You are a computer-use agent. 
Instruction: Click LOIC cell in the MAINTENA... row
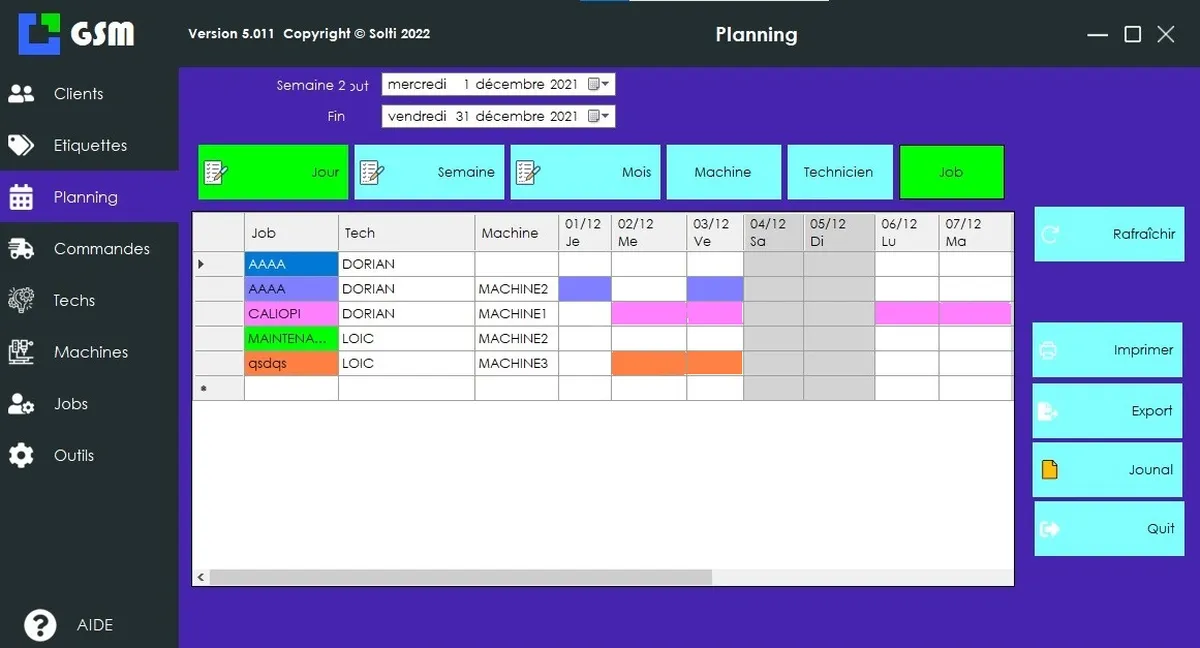pyautogui.click(x=407, y=339)
